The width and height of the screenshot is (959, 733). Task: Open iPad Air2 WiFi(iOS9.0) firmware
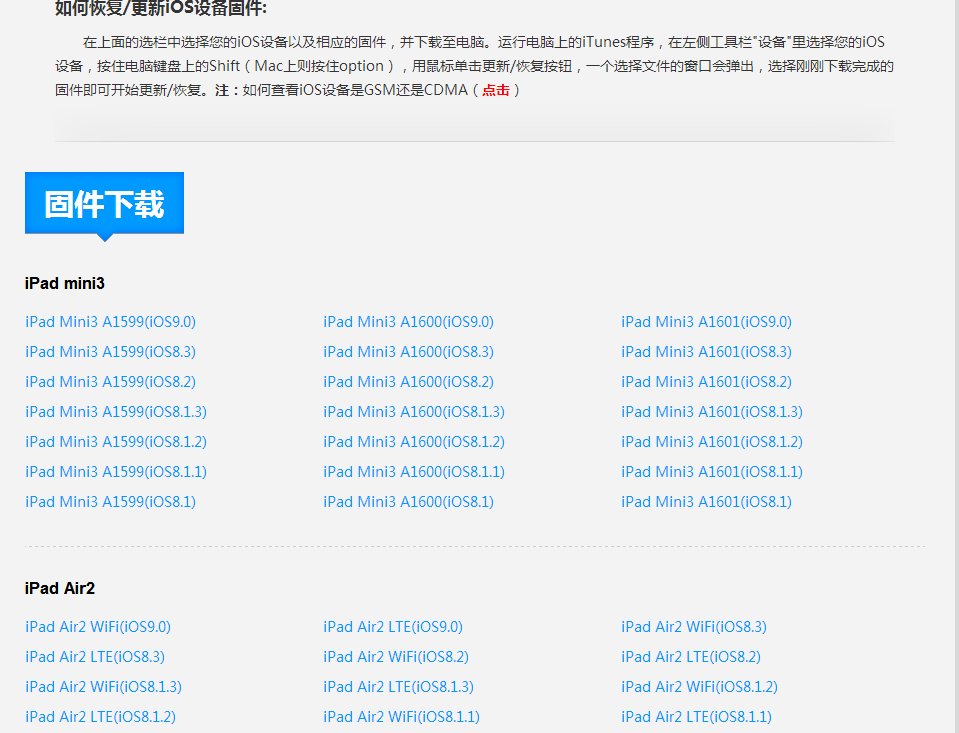98,627
